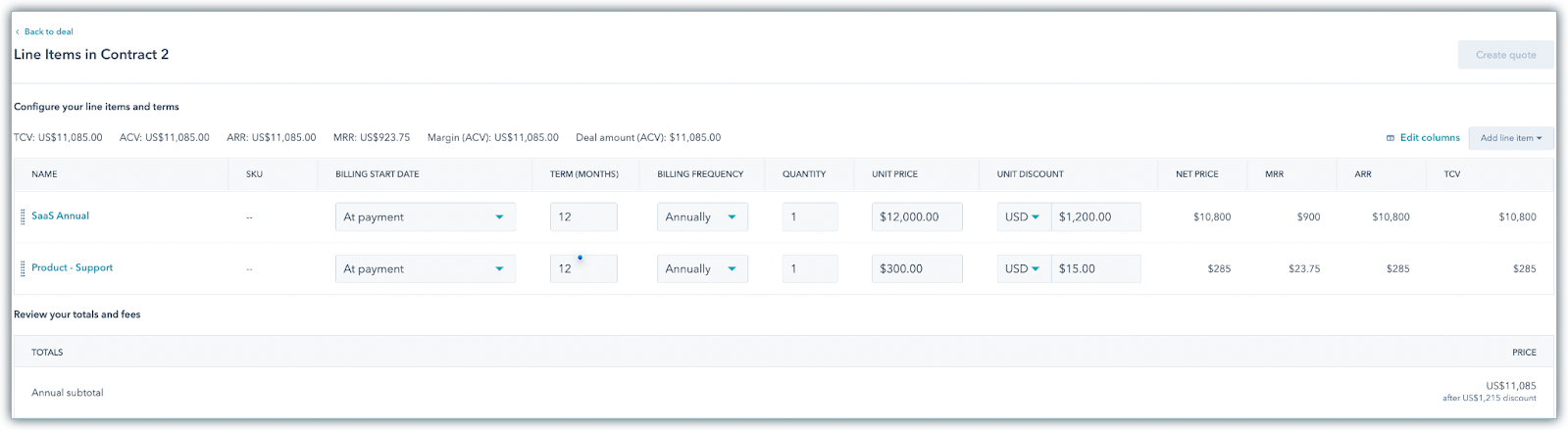Click the term months field for Product - Support
The image size is (1568, 430).
click(583, 268)
